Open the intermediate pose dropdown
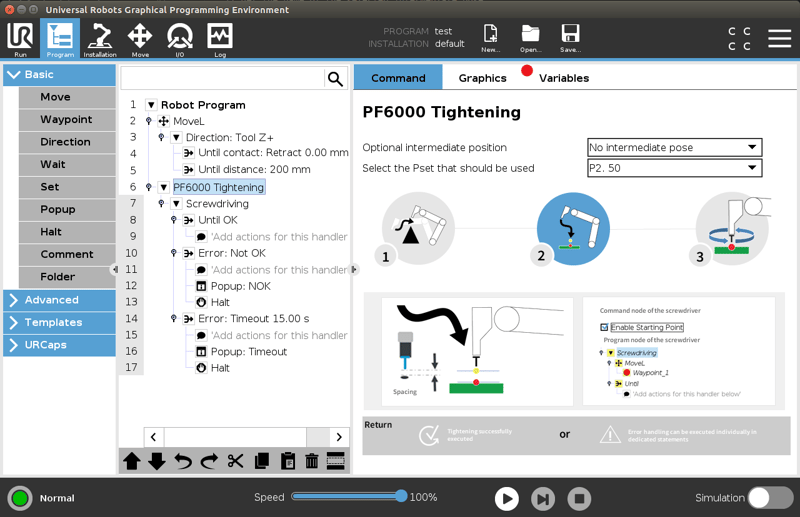This screenshot has width=800, height=517. tap(674, 147)
